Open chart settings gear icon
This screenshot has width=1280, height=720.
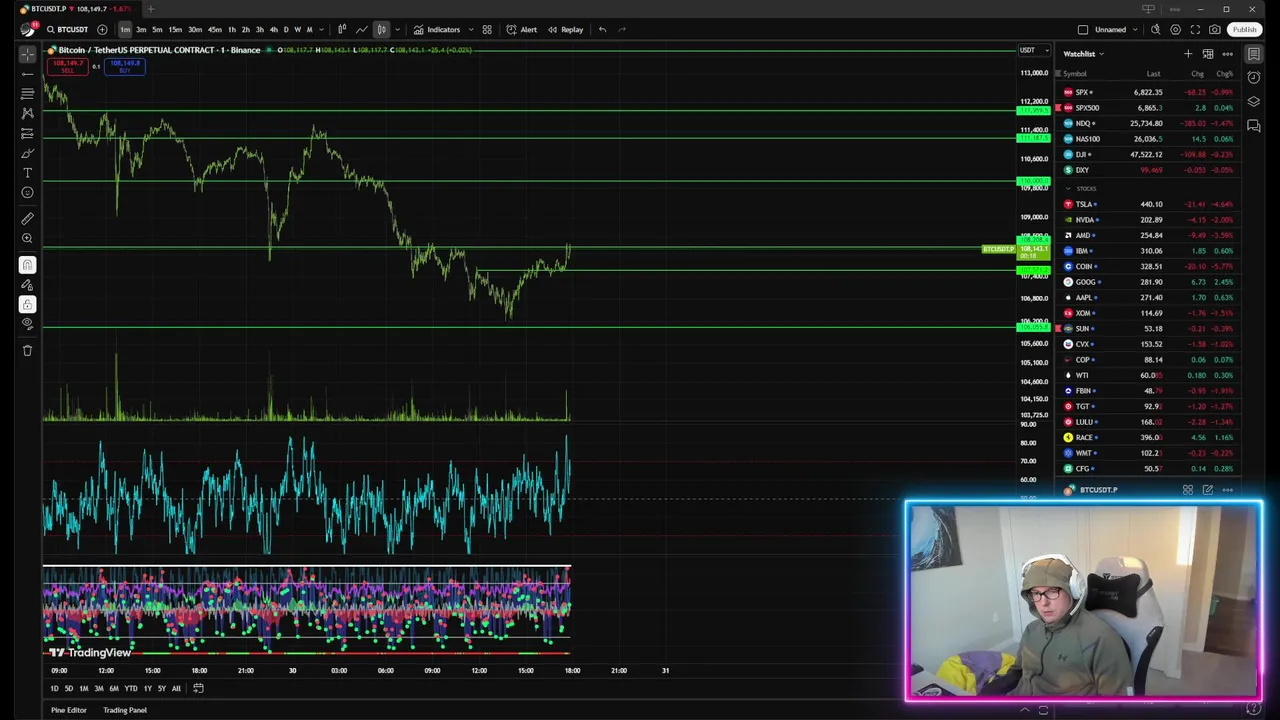point(1176,30)
